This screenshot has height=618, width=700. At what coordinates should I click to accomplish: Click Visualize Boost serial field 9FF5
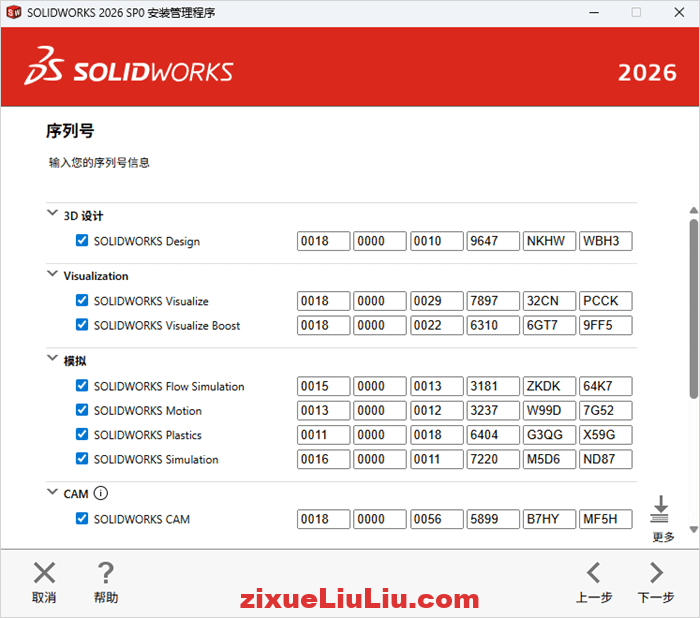click(606, 326)
